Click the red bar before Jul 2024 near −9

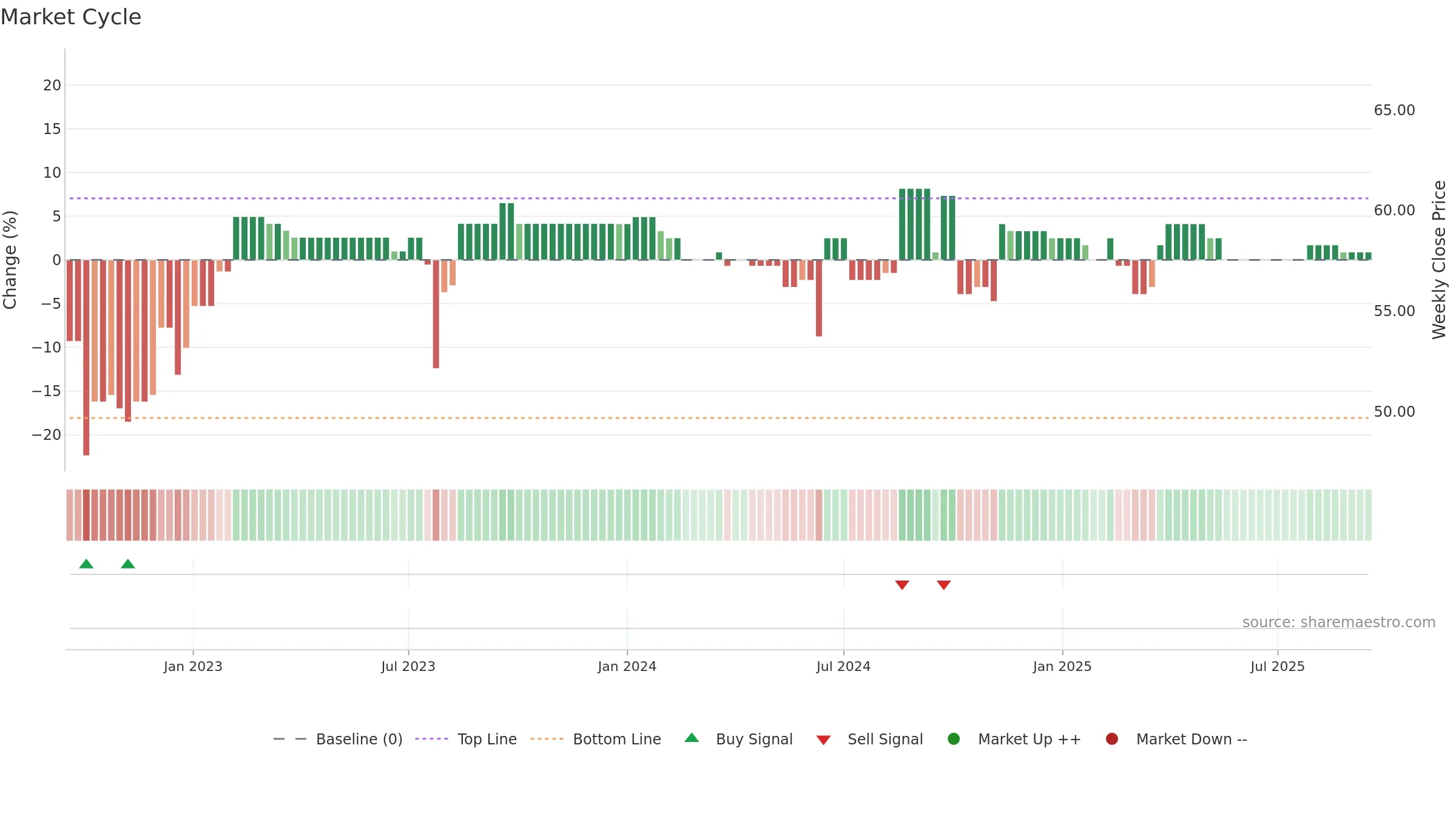click(819, 298)
